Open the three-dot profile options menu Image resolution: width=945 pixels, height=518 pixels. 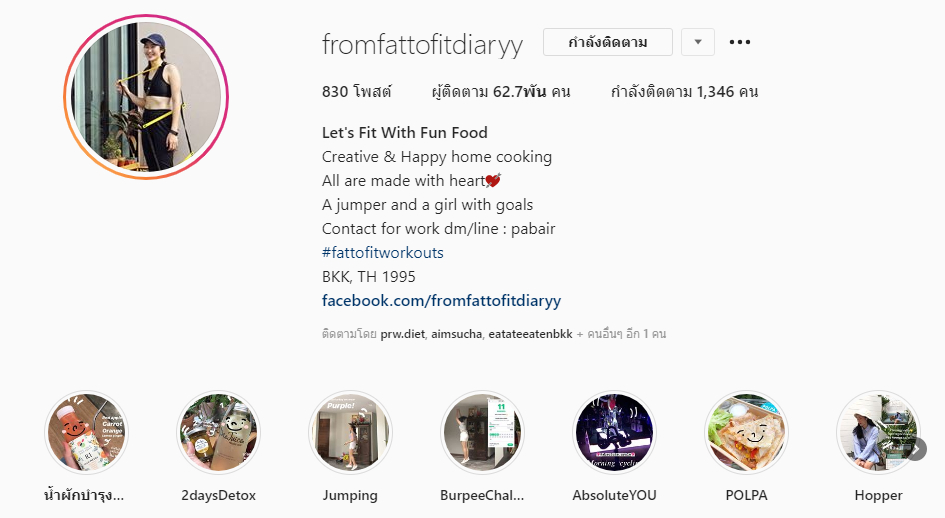pyautogui.click(x=739, y=42)
